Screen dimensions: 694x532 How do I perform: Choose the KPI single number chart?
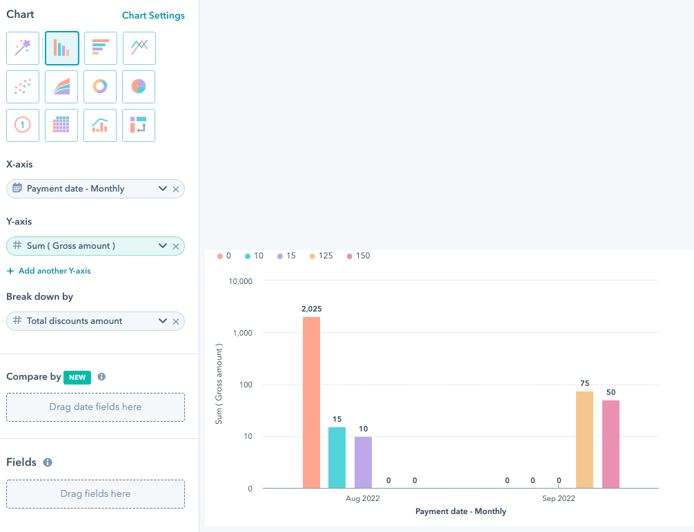point(23,125)
